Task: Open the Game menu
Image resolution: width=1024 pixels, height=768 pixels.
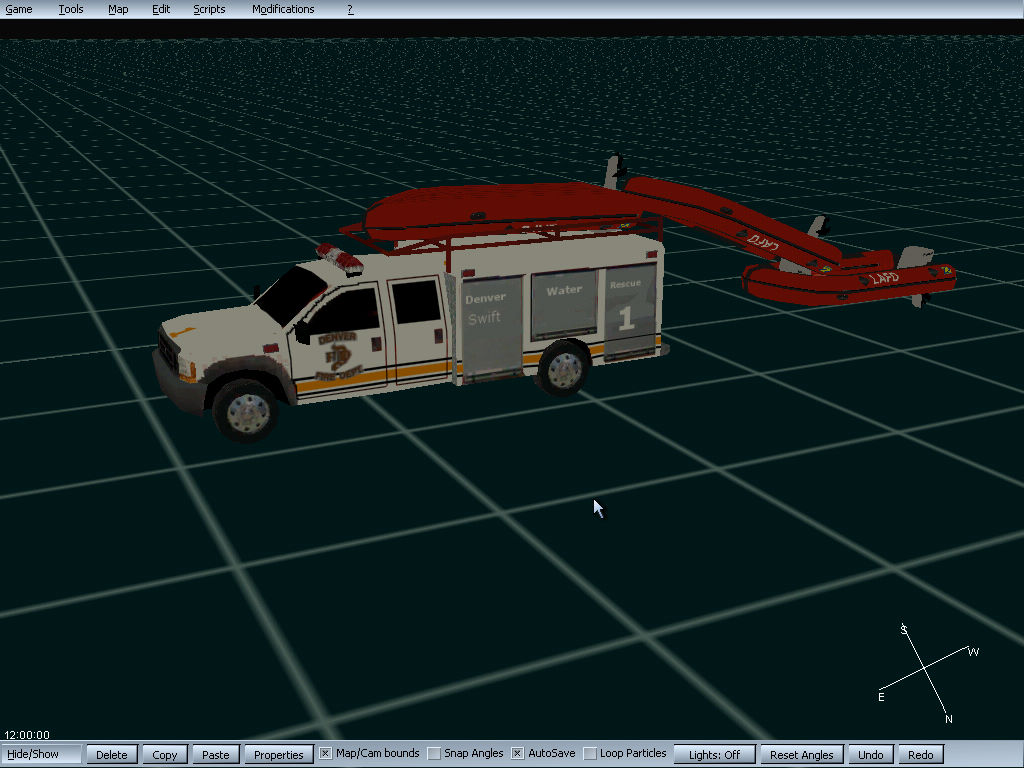Action: tap(19, 9)
